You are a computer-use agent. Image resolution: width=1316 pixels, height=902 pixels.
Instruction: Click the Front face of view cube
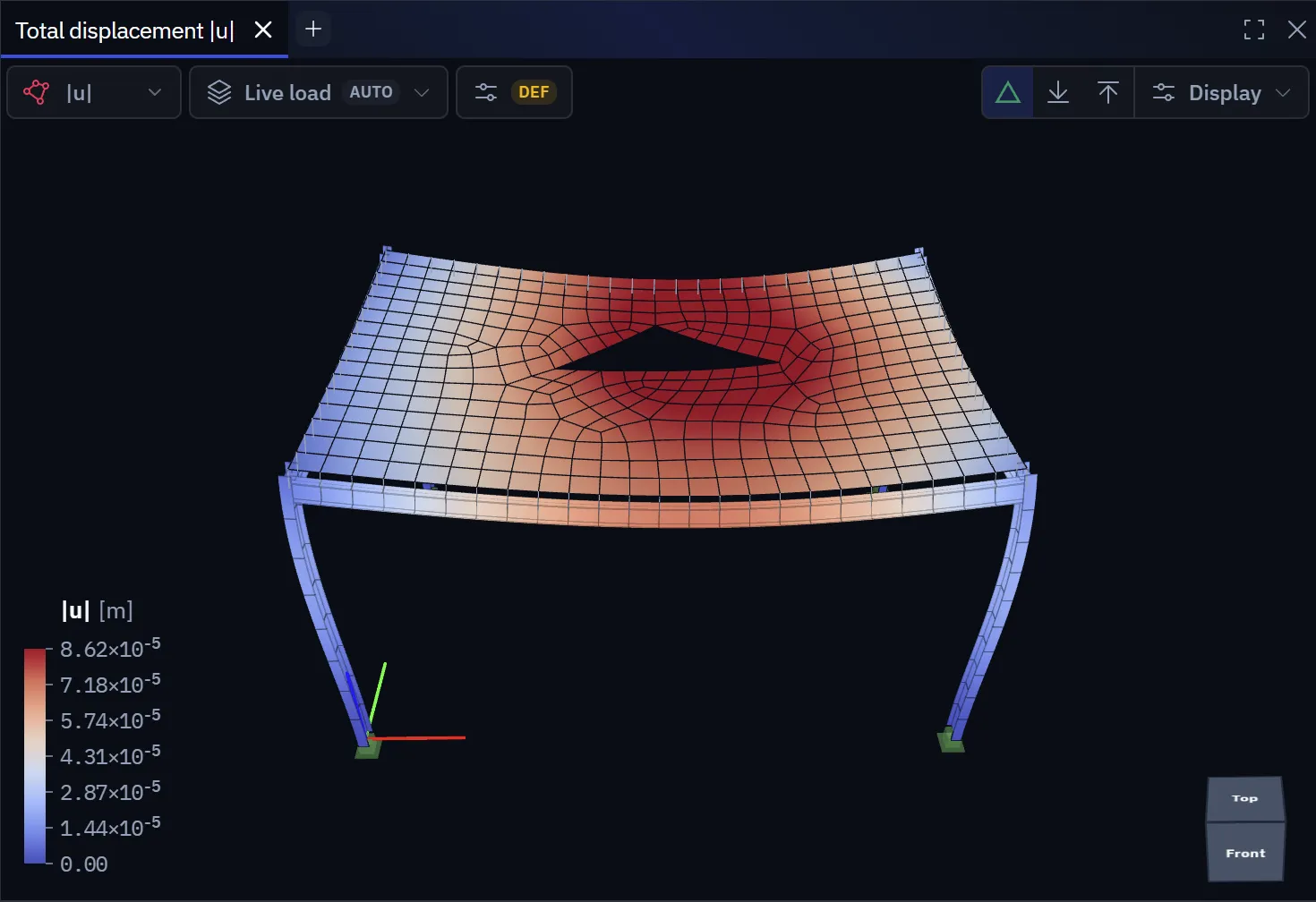click(1245, 853)
